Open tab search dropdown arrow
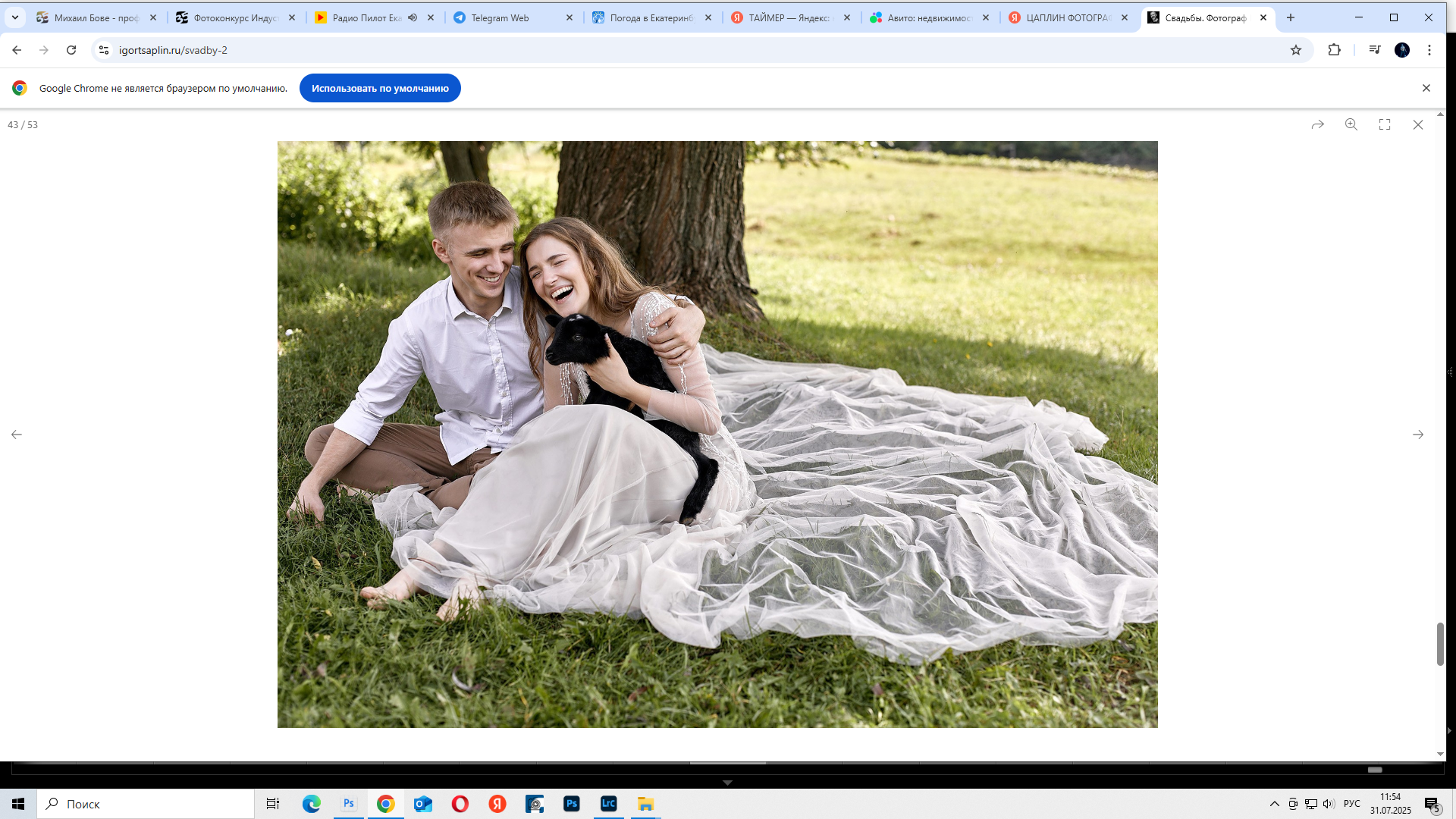The width and height of the screenshot is (1456, 819). 15,17
